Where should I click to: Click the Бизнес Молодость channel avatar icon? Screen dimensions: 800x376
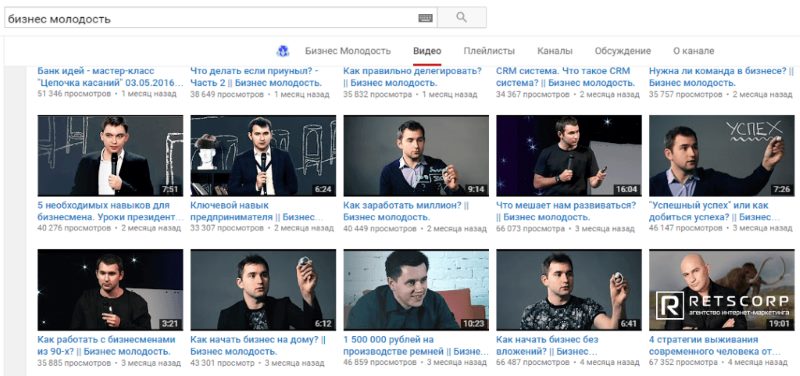point(283,51)
